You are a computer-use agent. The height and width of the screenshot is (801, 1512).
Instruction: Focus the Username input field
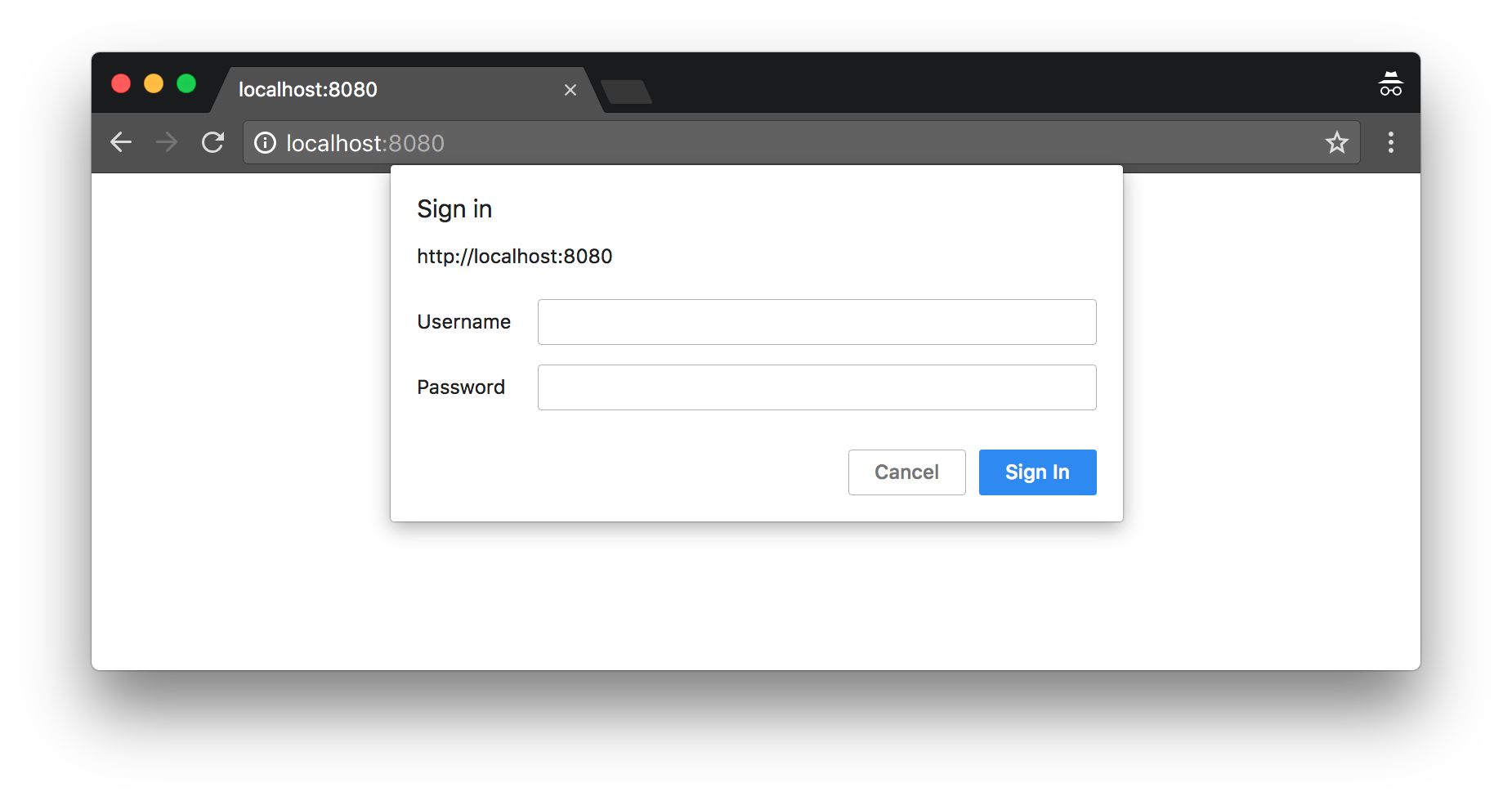(x=816, y=322)
